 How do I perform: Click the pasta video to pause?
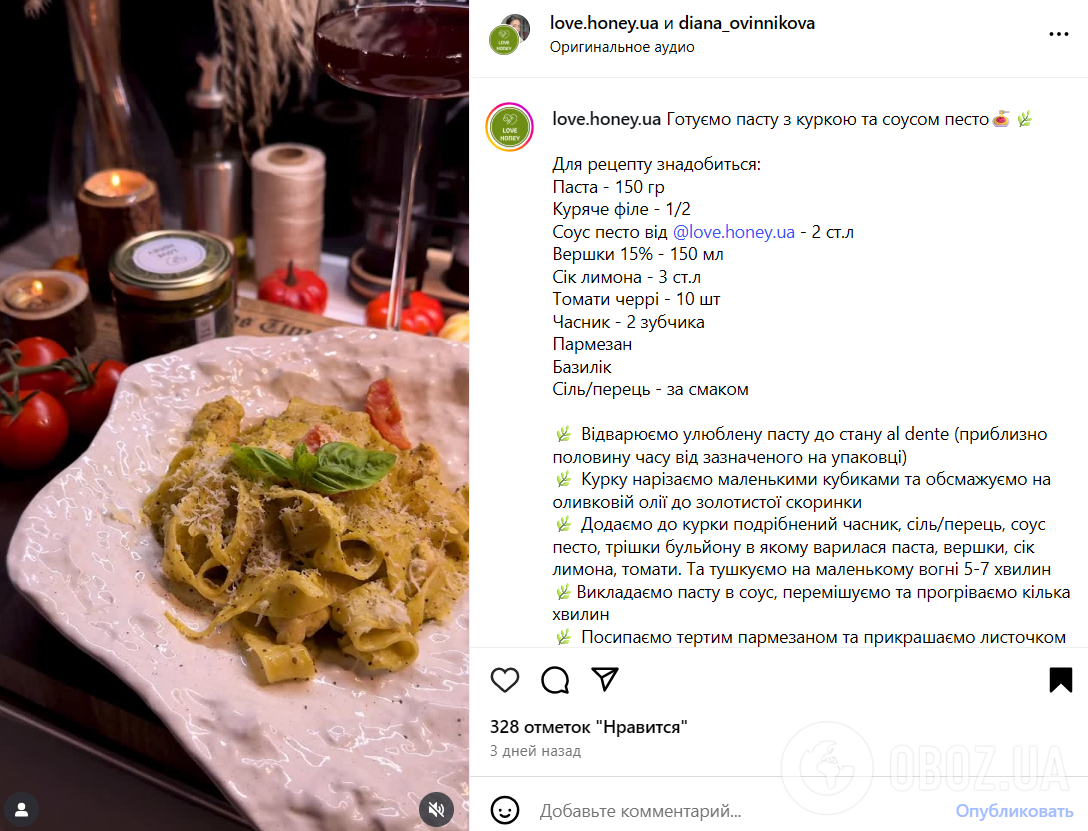tap(235, 416)
